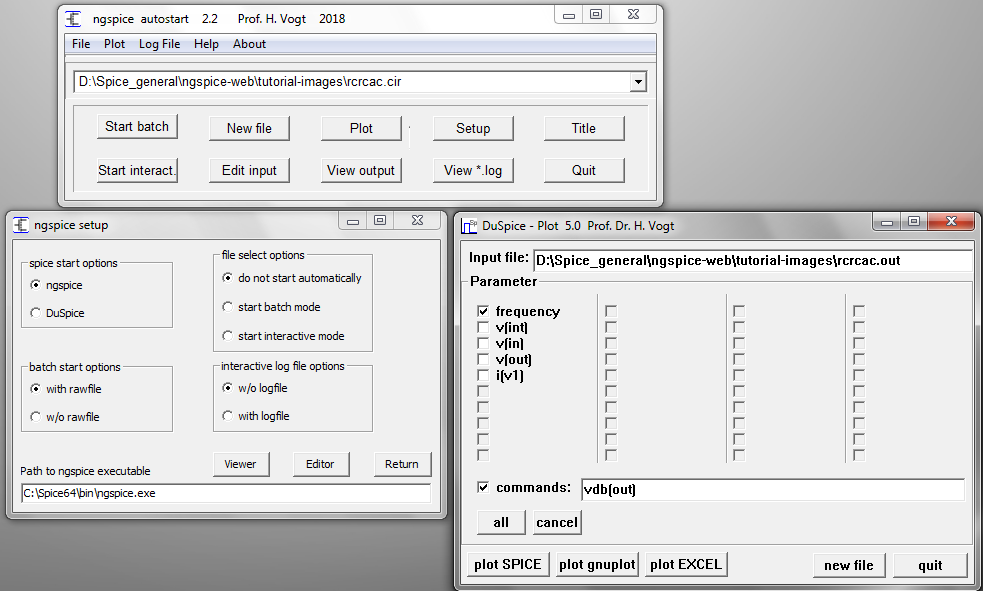Select w/o rawfile batch option
Screen dimensions: 983x591
37,417
